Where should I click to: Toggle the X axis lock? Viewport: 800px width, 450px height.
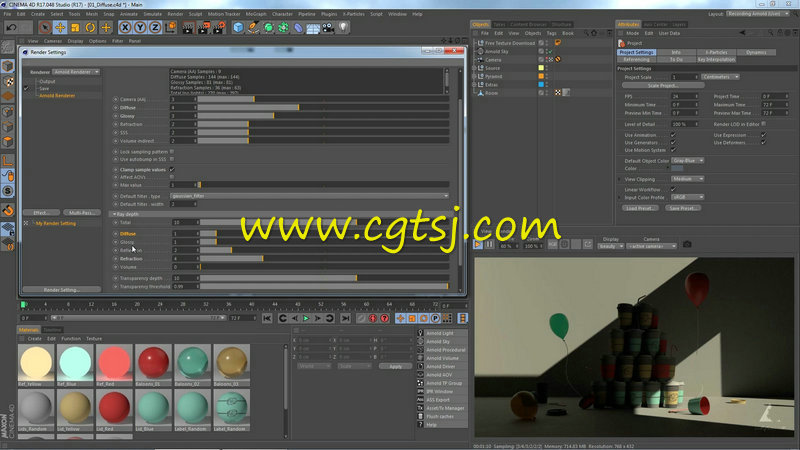coord(125,28)
